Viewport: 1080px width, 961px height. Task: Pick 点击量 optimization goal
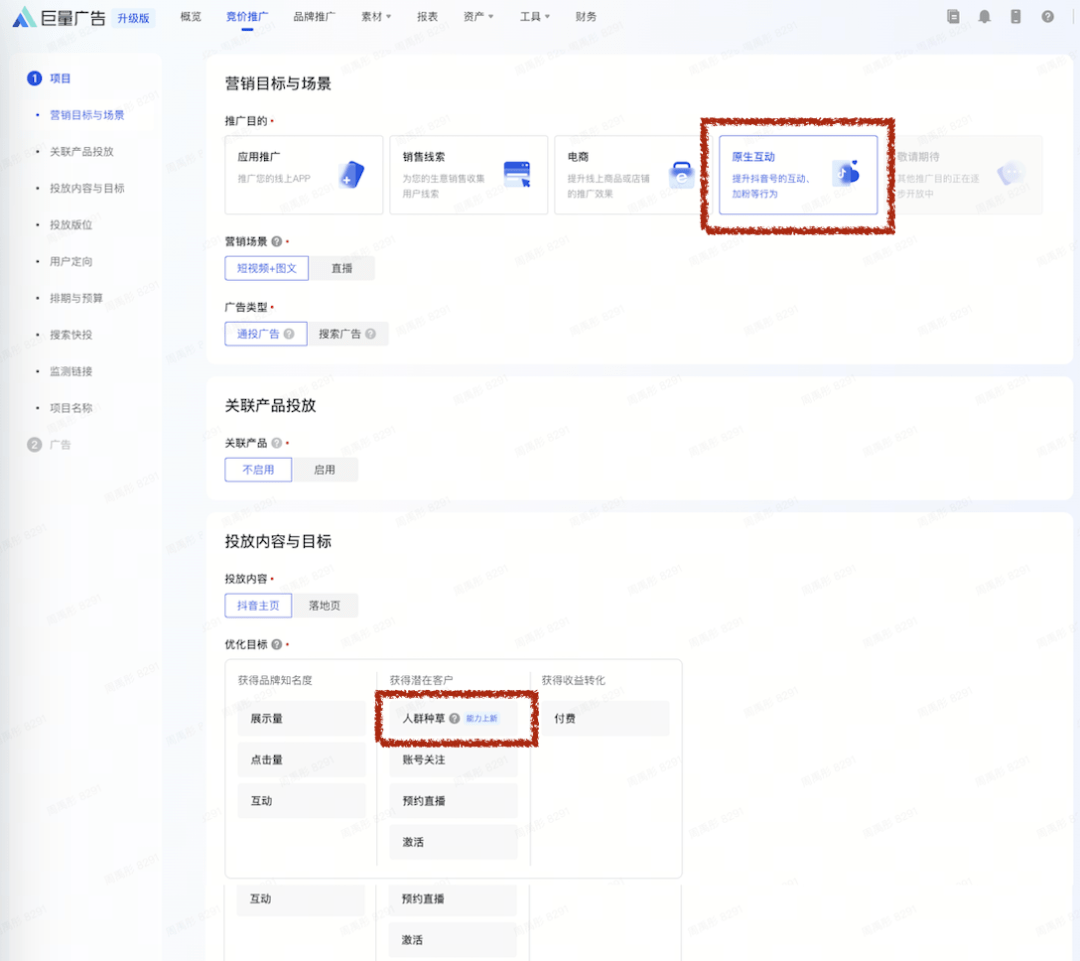[x=302, y=760]
